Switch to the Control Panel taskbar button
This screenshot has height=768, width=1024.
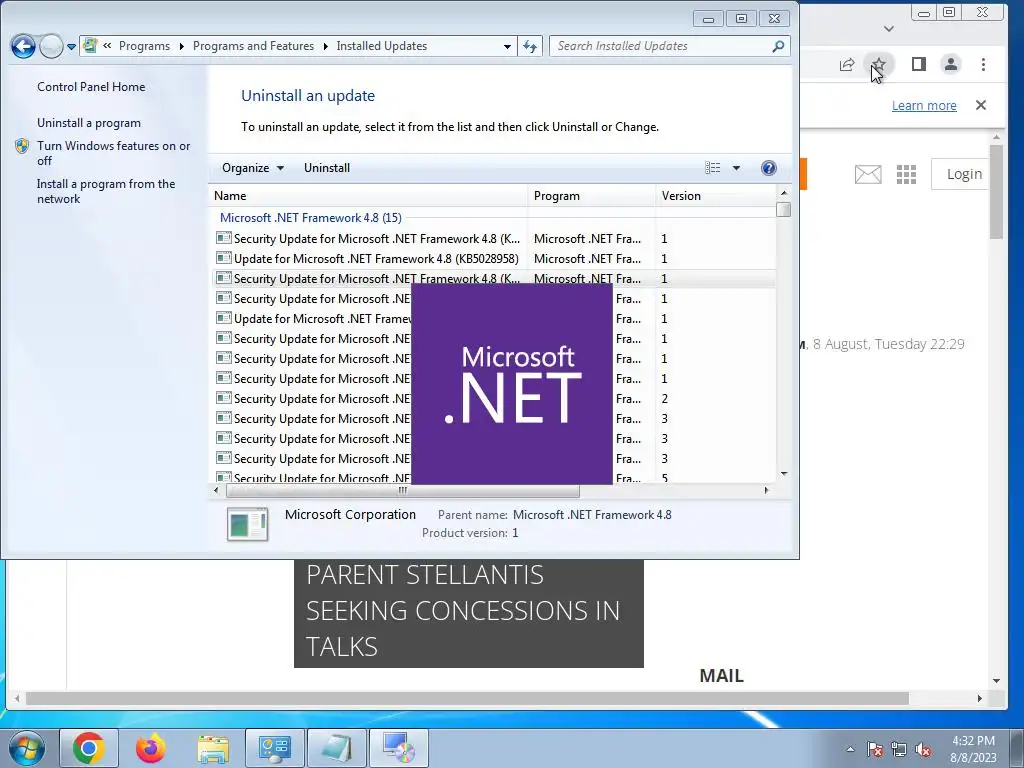[x=274, y=748]
